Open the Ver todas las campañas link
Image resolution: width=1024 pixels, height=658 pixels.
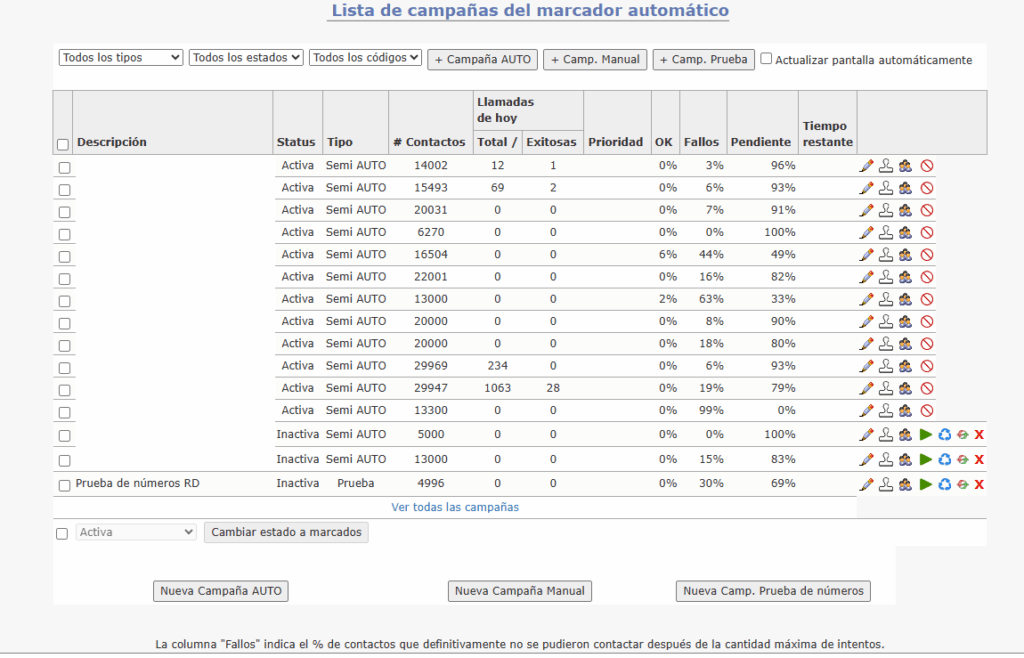pyautogui.click(x=455, y=507)
